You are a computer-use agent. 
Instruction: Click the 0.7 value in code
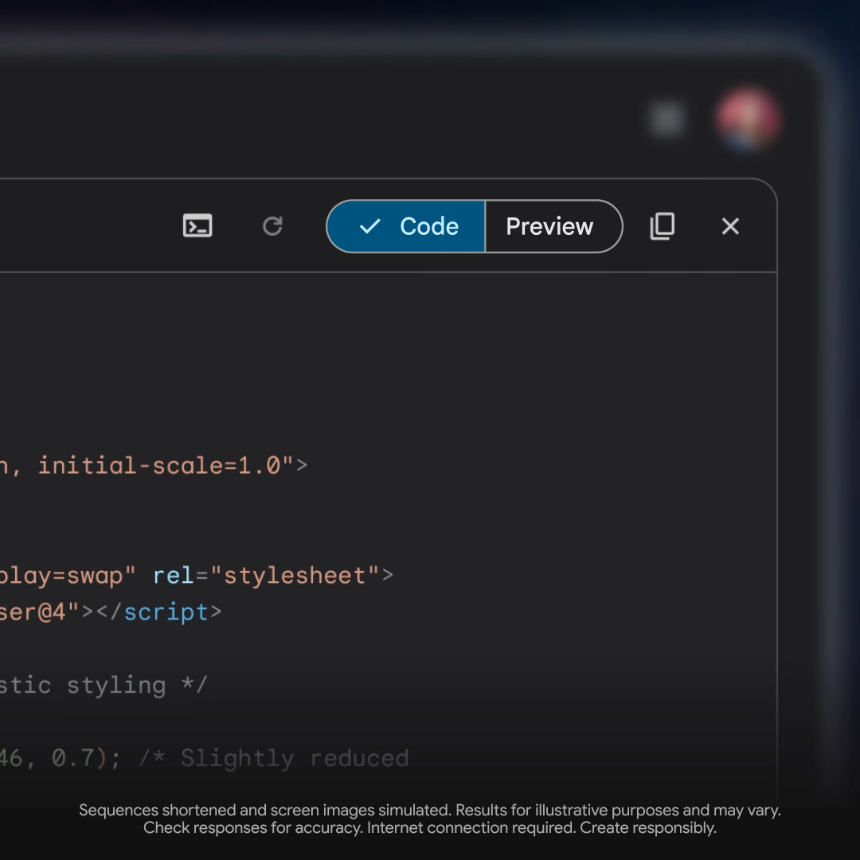click(73, 759)
